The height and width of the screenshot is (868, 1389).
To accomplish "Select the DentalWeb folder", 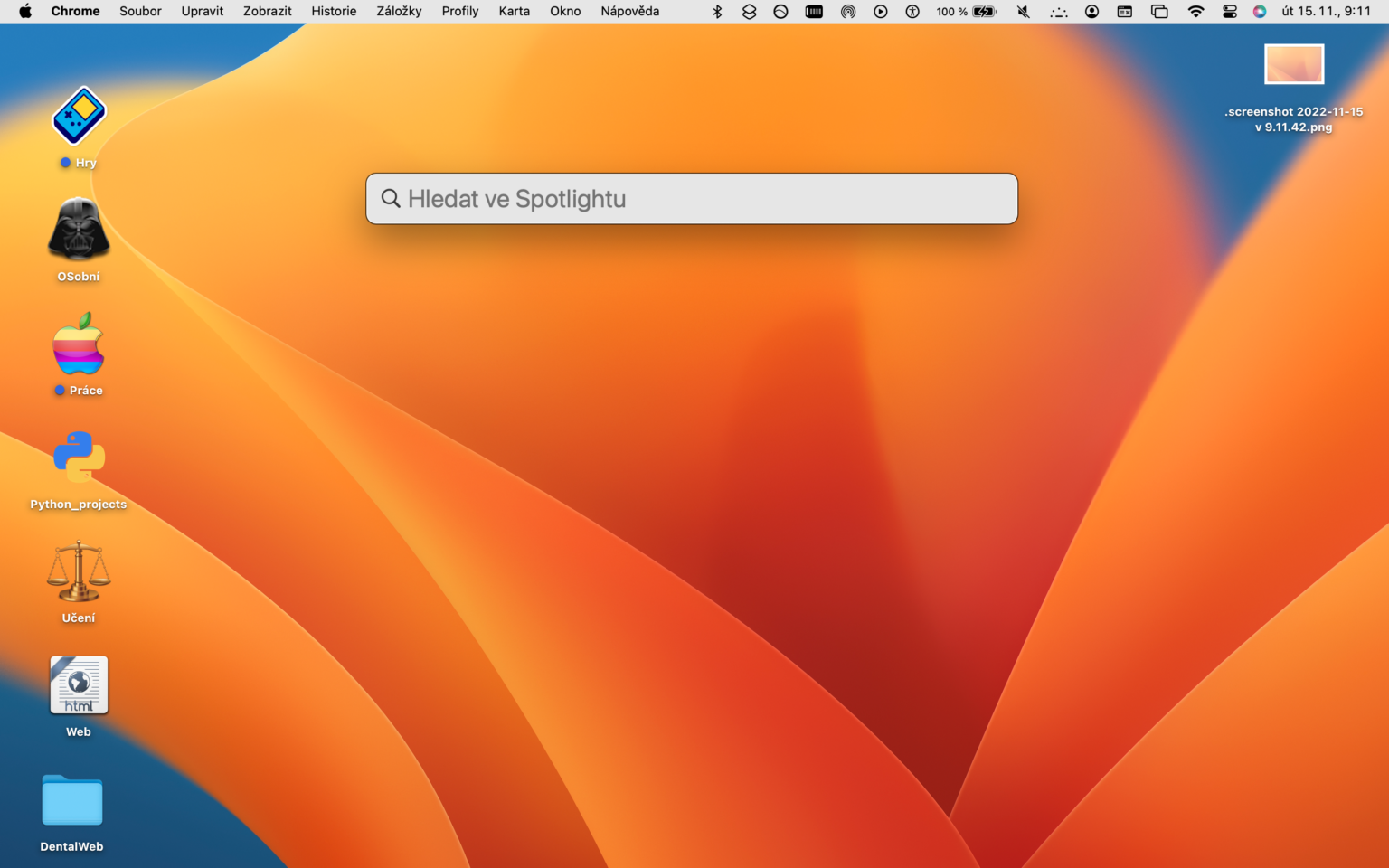I will pyautogui.click(x=72, y=801).
